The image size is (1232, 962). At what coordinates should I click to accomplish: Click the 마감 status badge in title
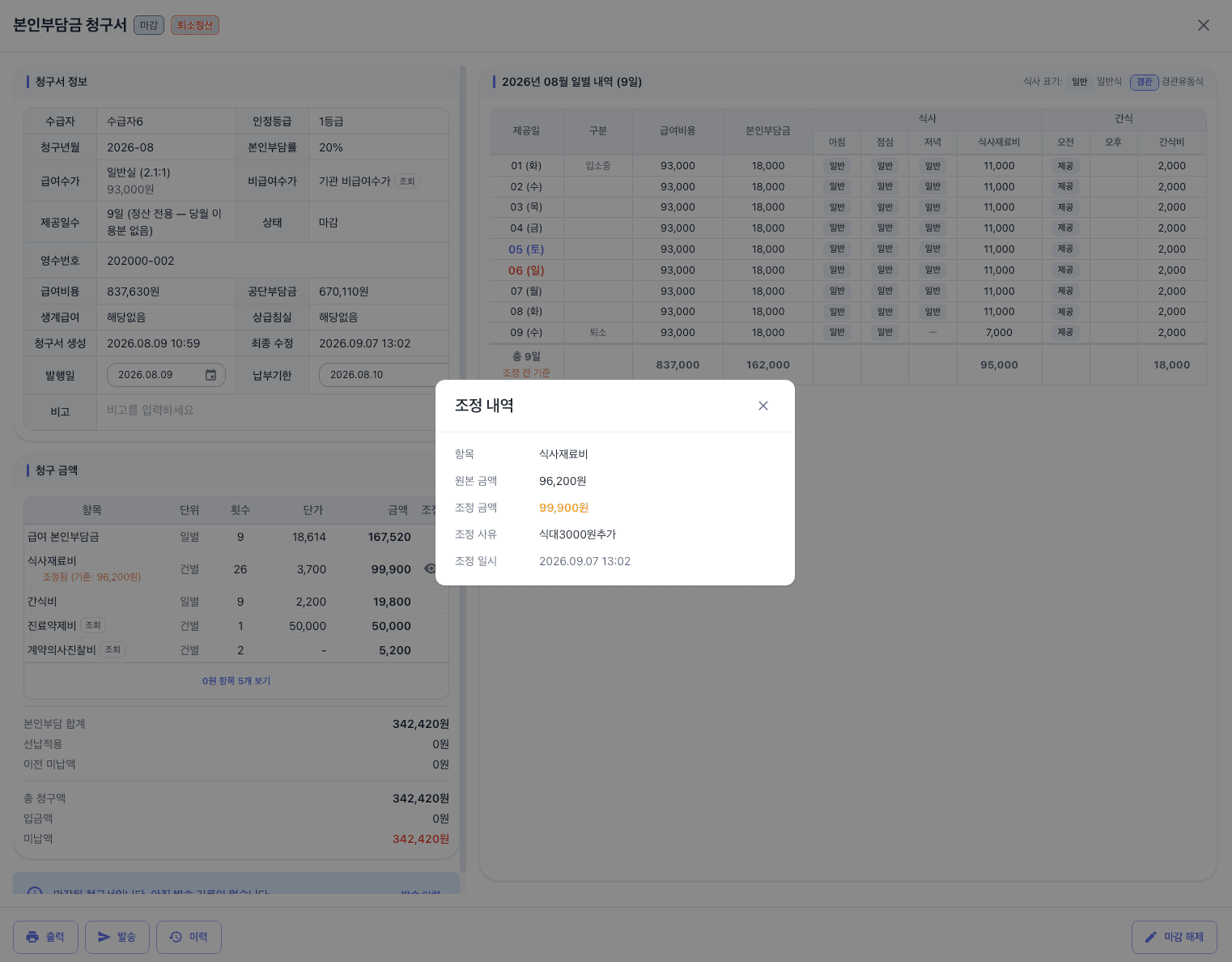point(149,25)
